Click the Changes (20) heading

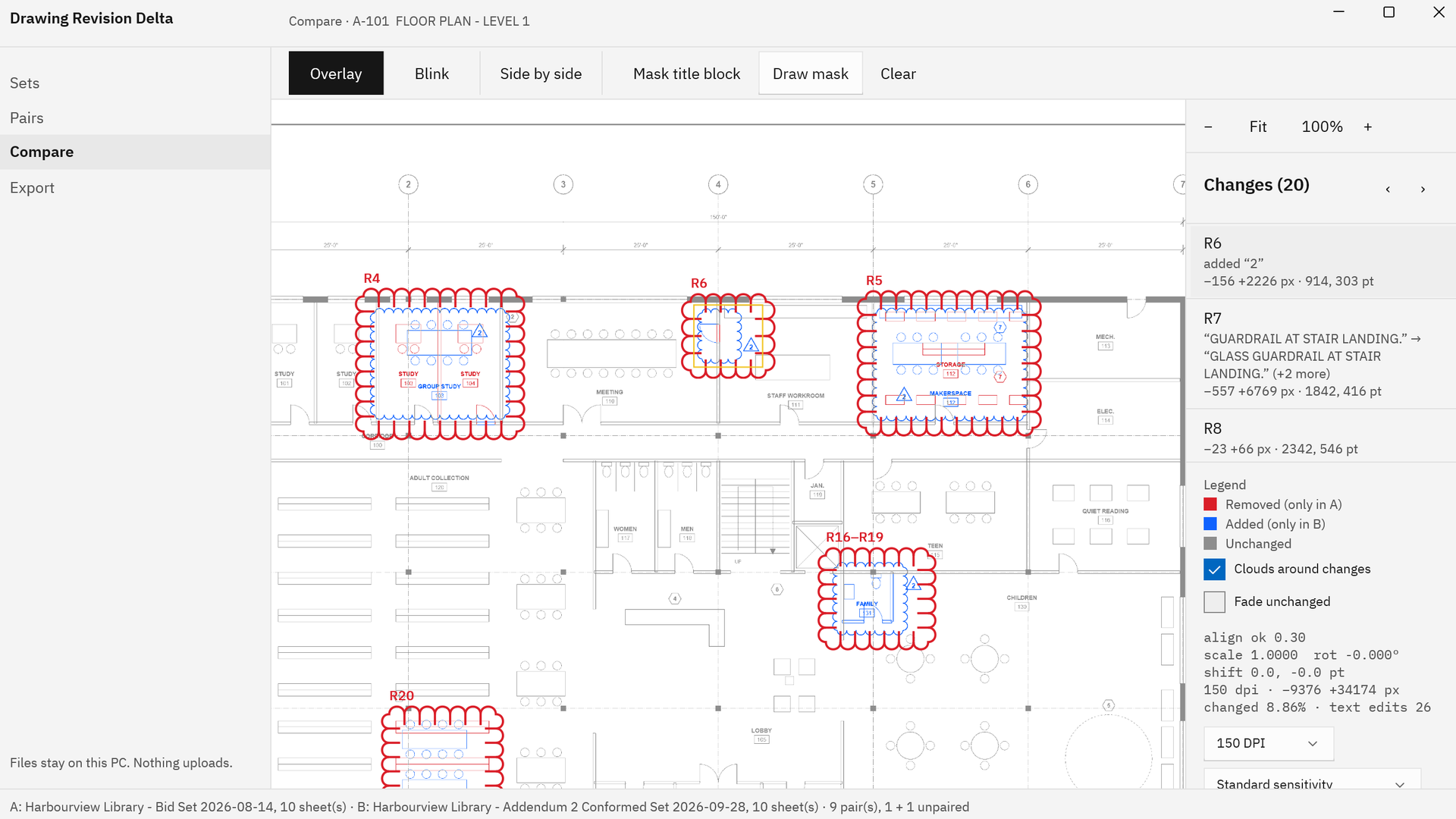[x=1257, y=185]
